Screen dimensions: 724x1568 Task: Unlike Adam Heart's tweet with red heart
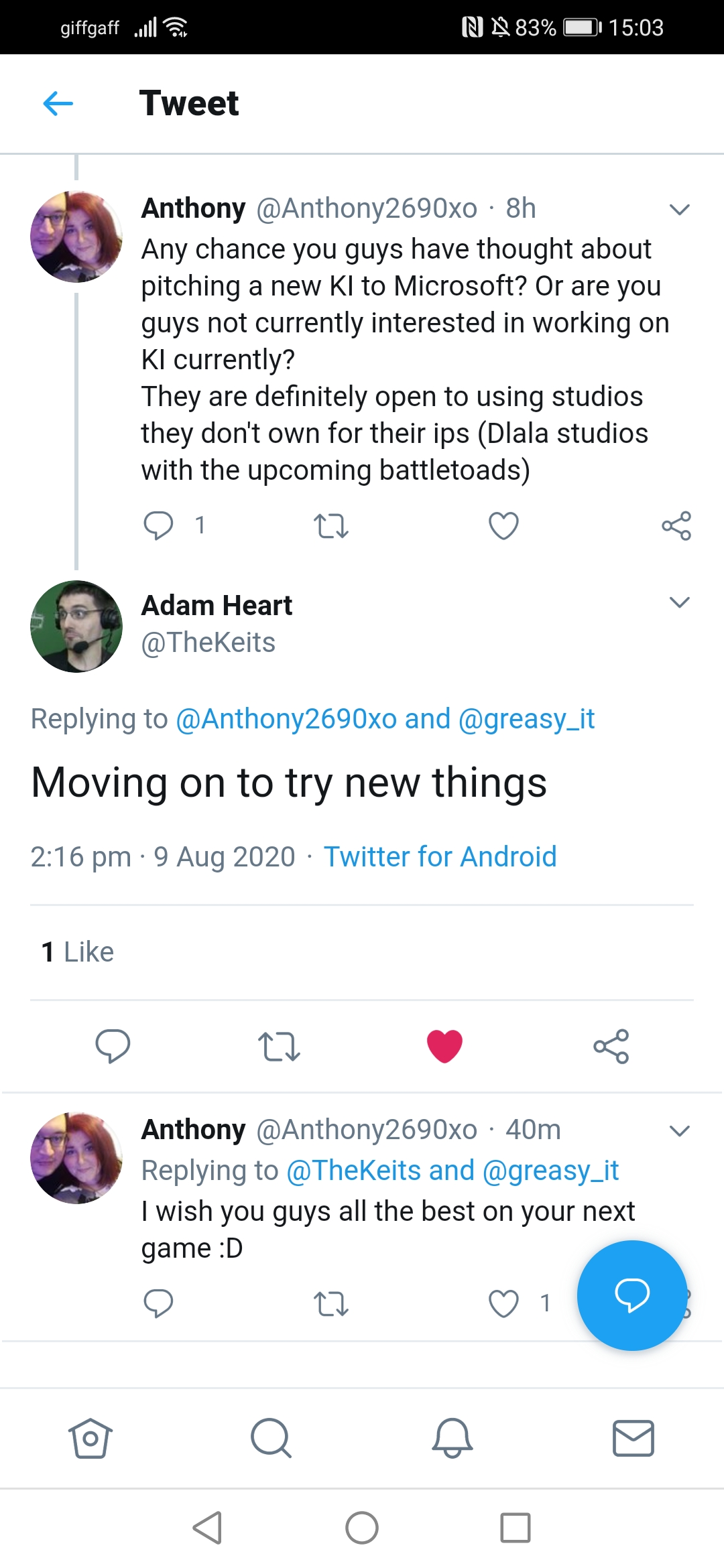pyautogui.click(x=444, y=1046)
